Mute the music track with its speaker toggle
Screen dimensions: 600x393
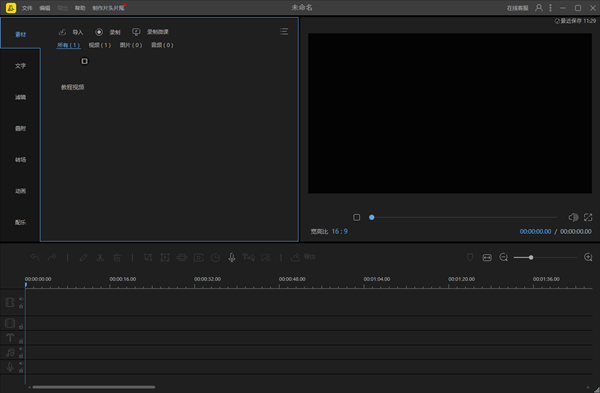(21, 349)
